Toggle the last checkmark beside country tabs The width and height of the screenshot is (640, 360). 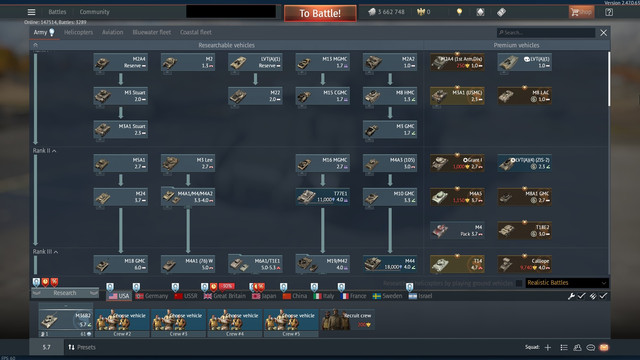click(603, 296)
